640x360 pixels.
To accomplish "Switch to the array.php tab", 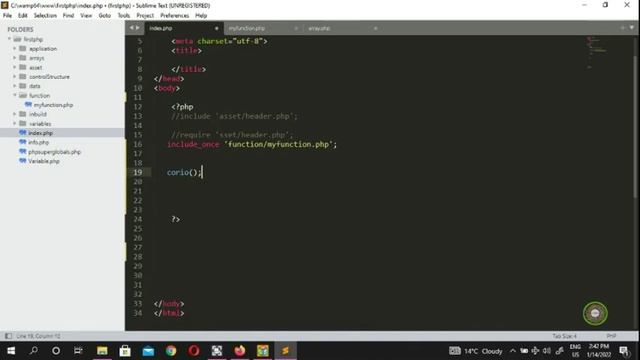I will point(343,28).
